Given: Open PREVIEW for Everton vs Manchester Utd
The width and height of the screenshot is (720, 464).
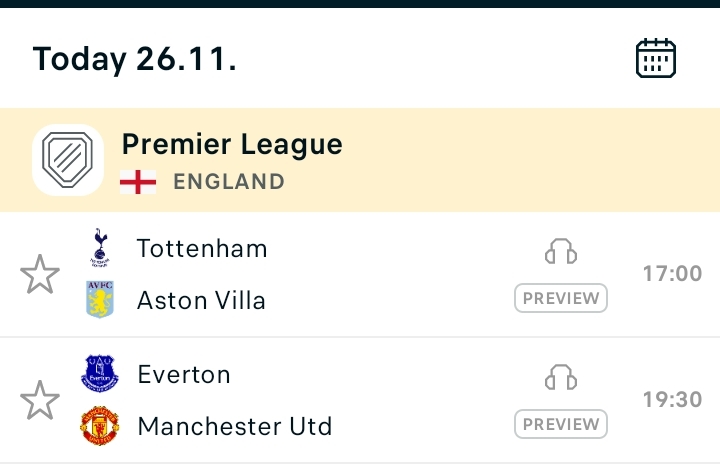Looking at the screenshot, I should point(561,424).
